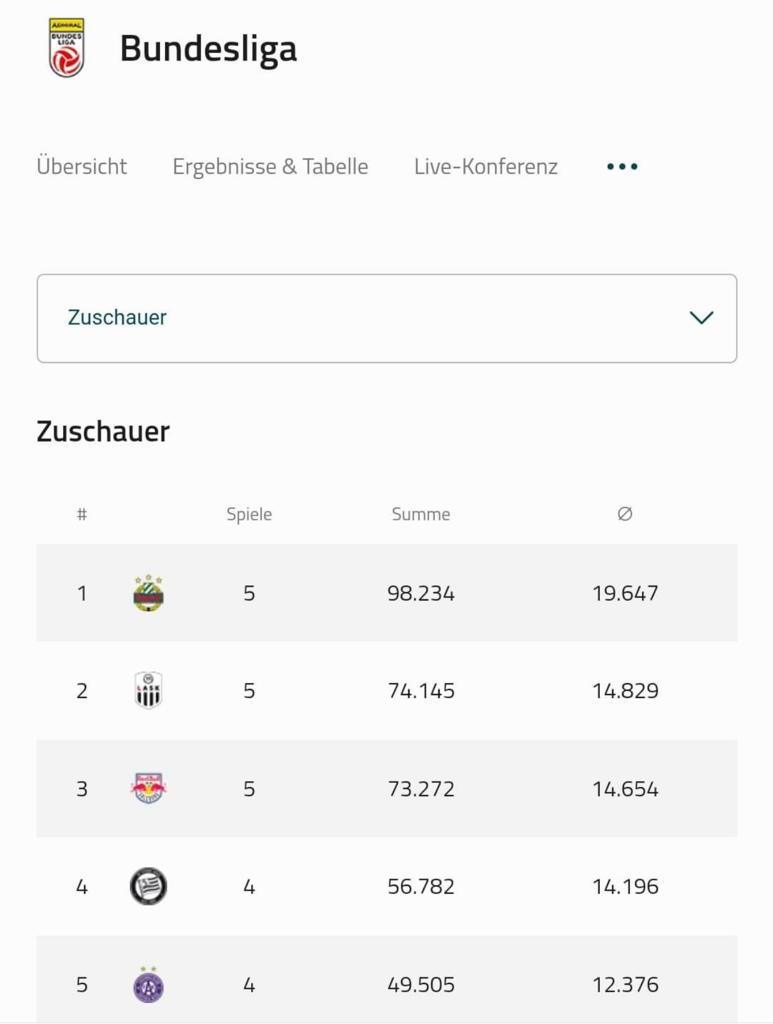The height and width of the screenshot is (1024, 773).
Task: Open the Red Bull Salzburg crest
Action: coord(148,788)
